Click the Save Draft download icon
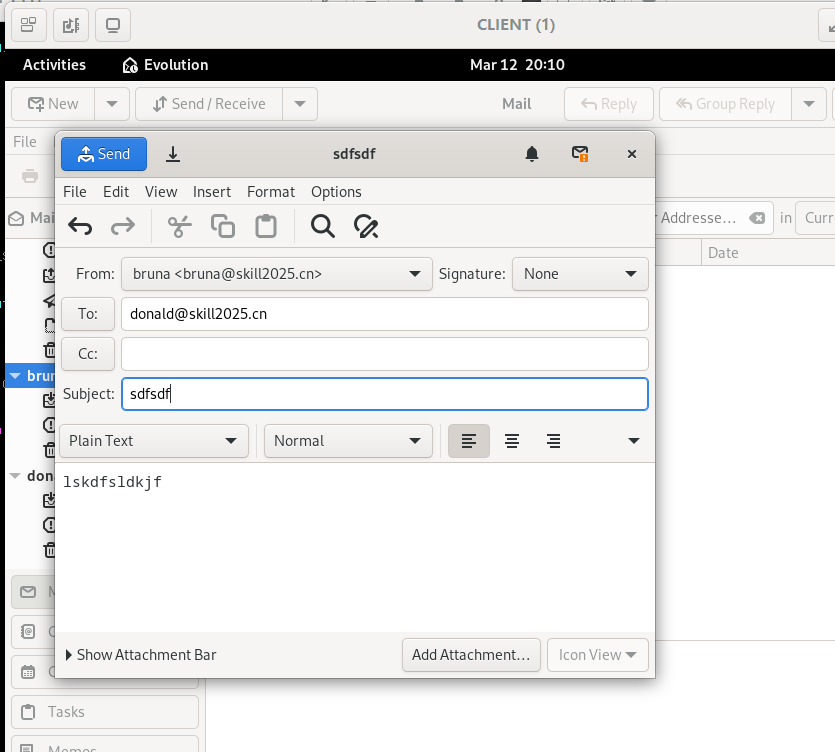 (173, 154)
